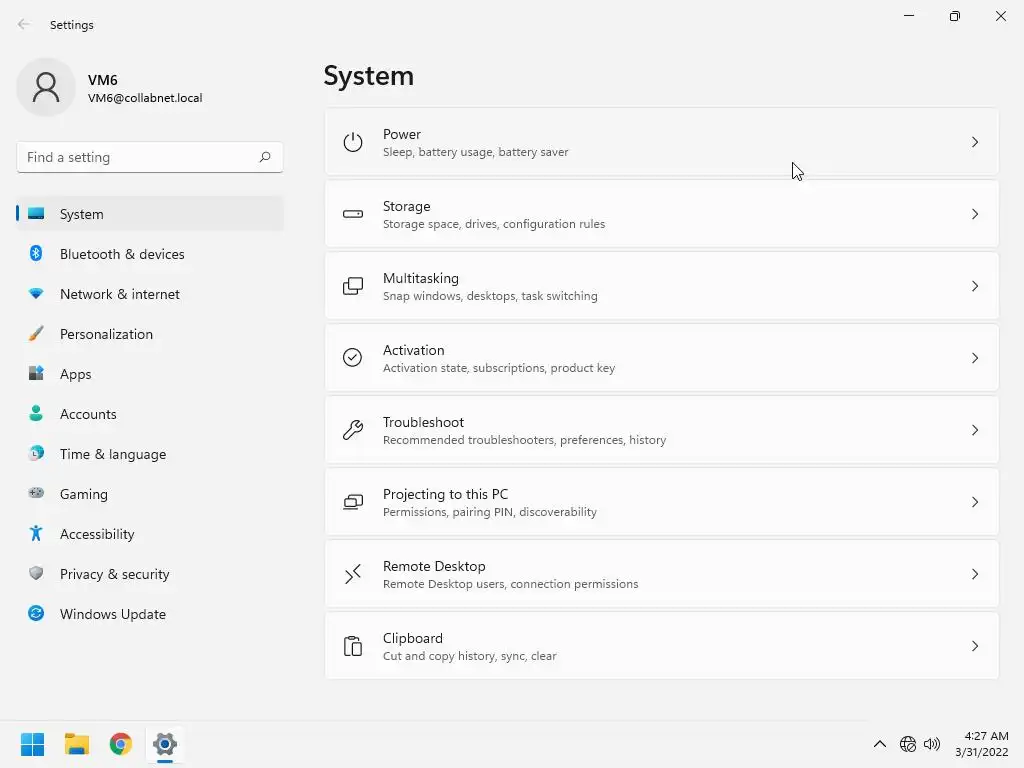Expand Clipboard settings chevron
1024x768 pixels.
point(974,646)
